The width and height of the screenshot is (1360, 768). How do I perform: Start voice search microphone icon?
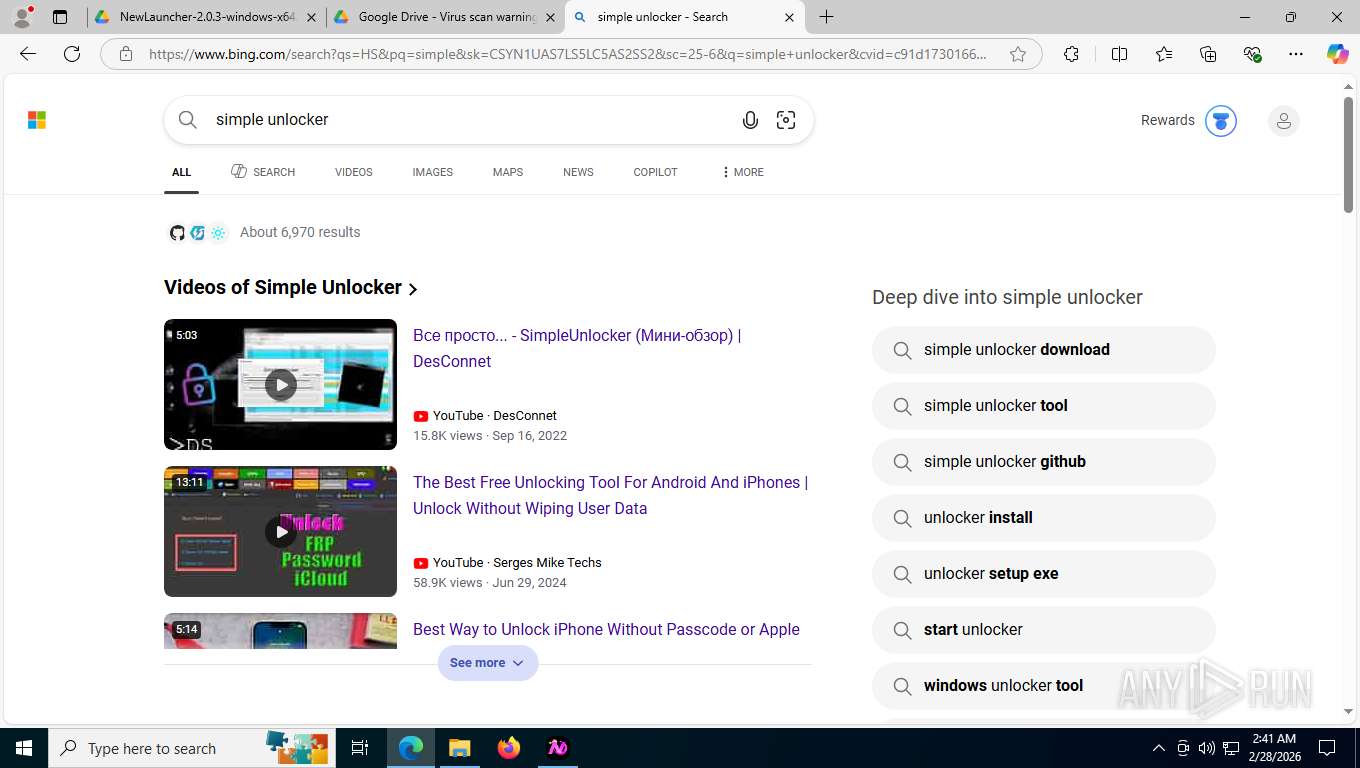(750, 120)
